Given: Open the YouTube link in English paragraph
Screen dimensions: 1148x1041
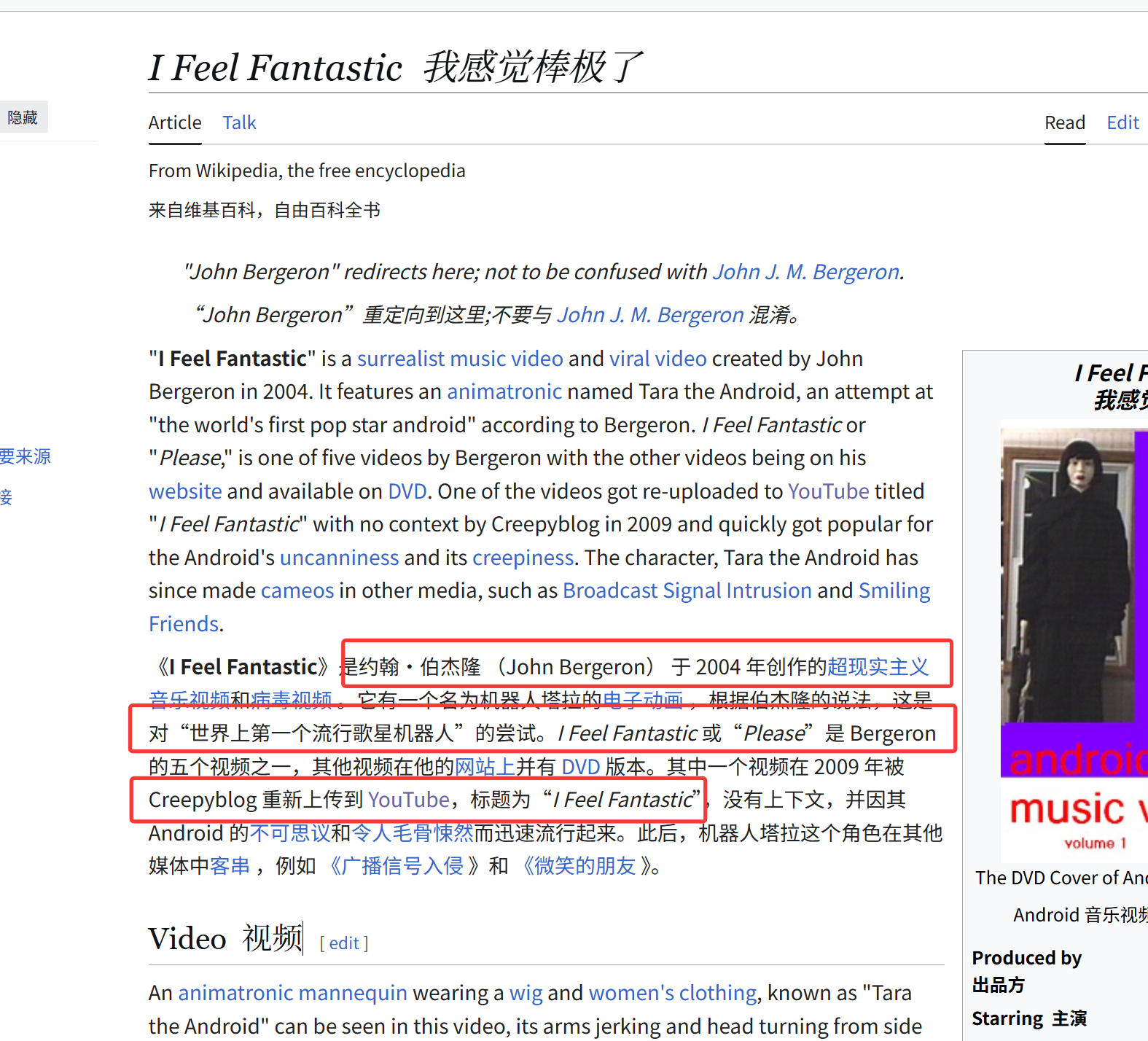Looking at the screenshot, I should 829,491.
